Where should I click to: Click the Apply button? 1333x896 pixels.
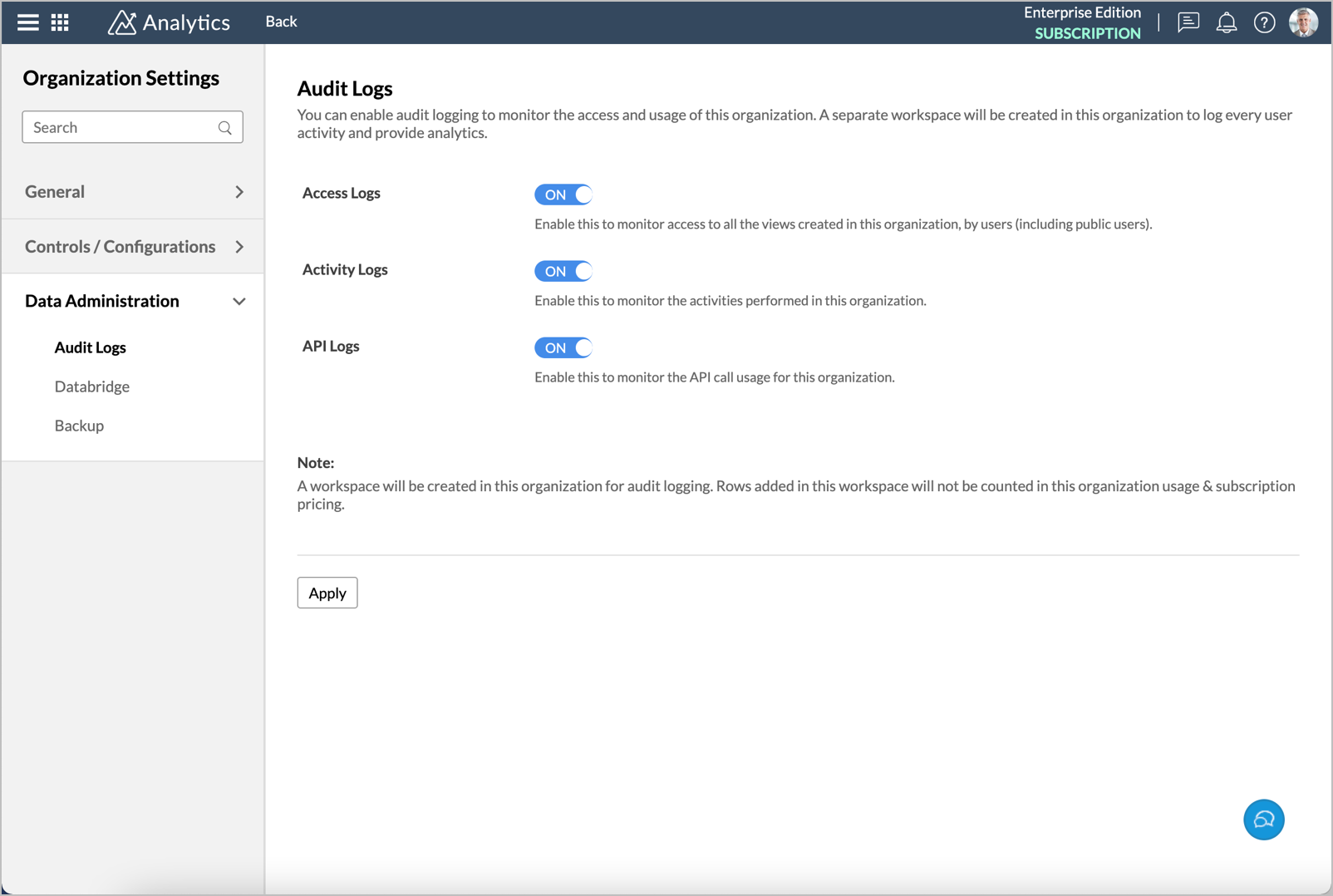(x=327, y=593)
